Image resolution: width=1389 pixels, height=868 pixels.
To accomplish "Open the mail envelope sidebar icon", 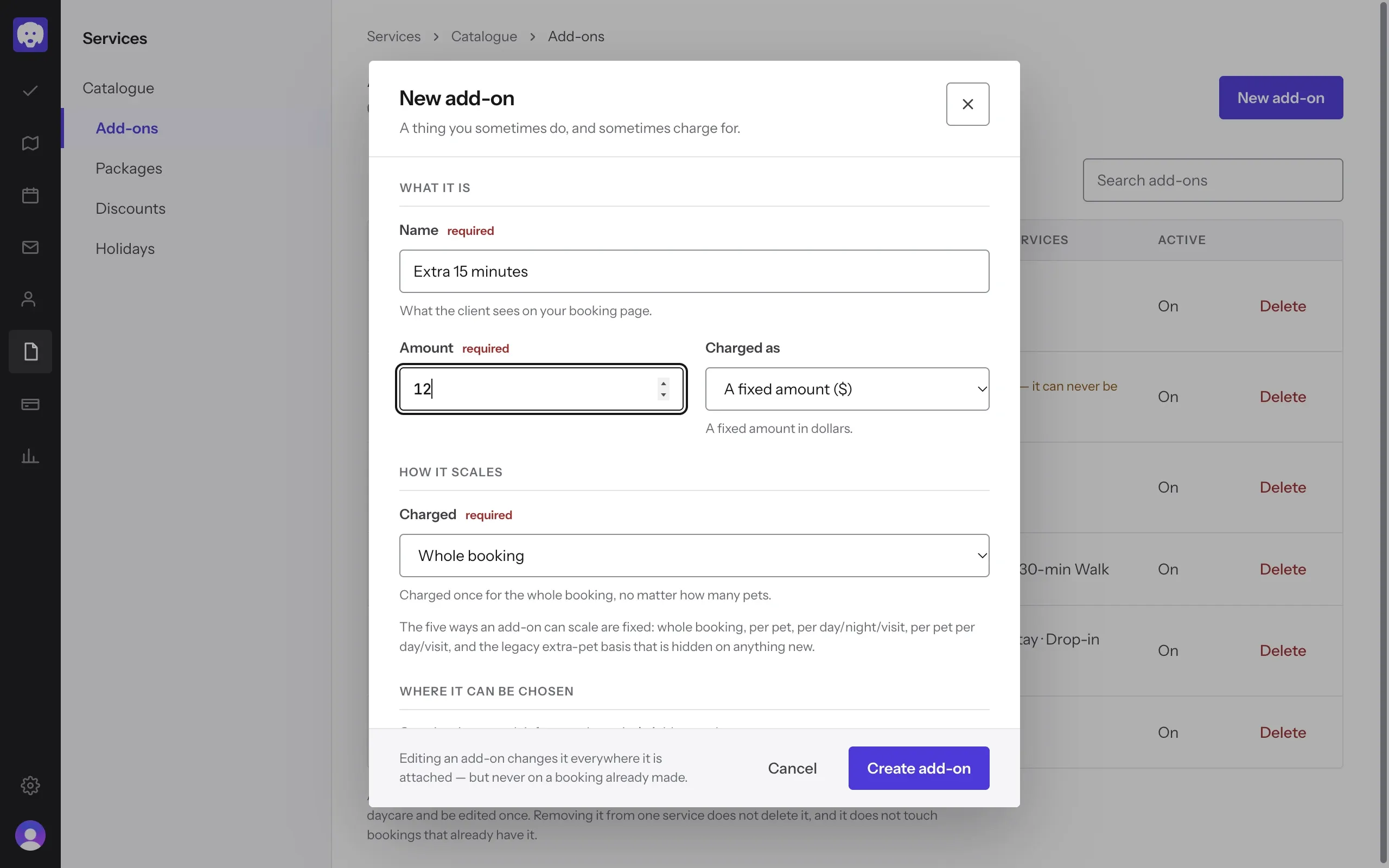I will click(30, 247).
